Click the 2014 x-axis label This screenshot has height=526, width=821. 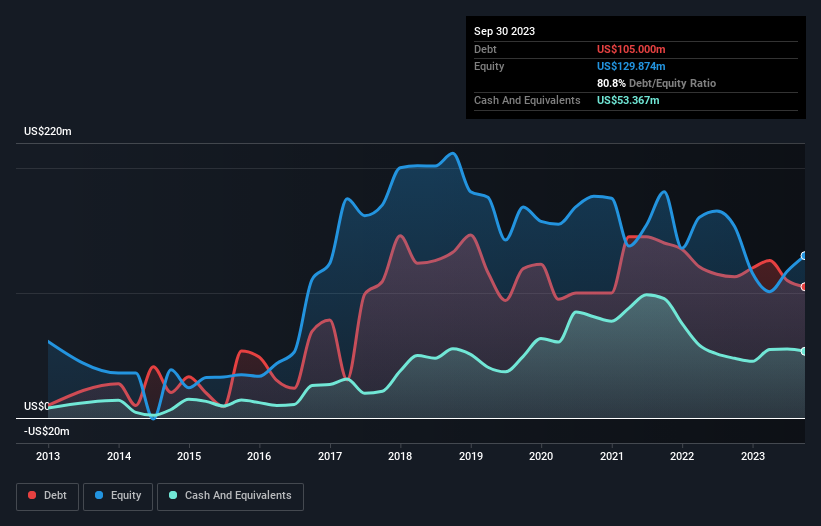(x=119, y=456)
